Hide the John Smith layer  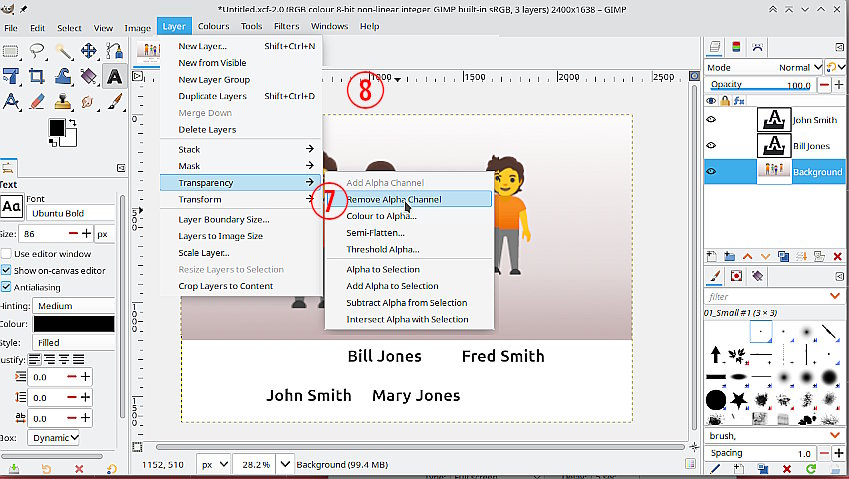coord(712,119)
